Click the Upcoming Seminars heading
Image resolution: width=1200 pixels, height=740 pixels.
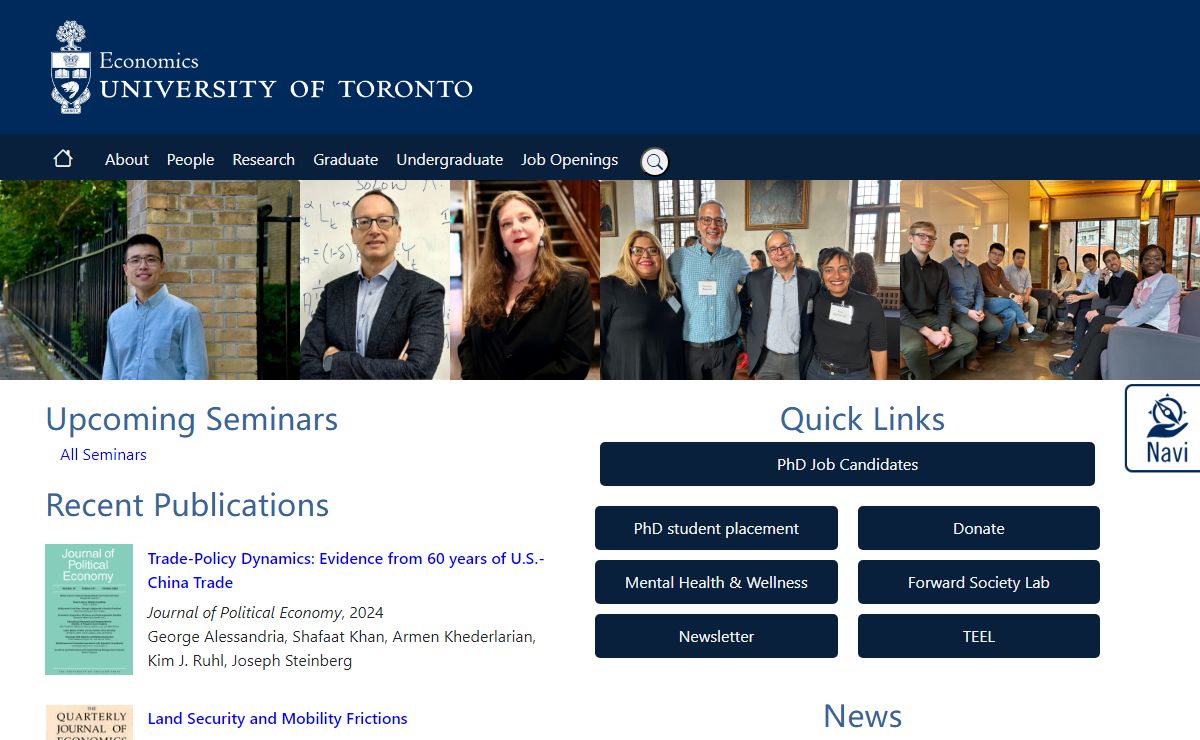pos(192,419)
